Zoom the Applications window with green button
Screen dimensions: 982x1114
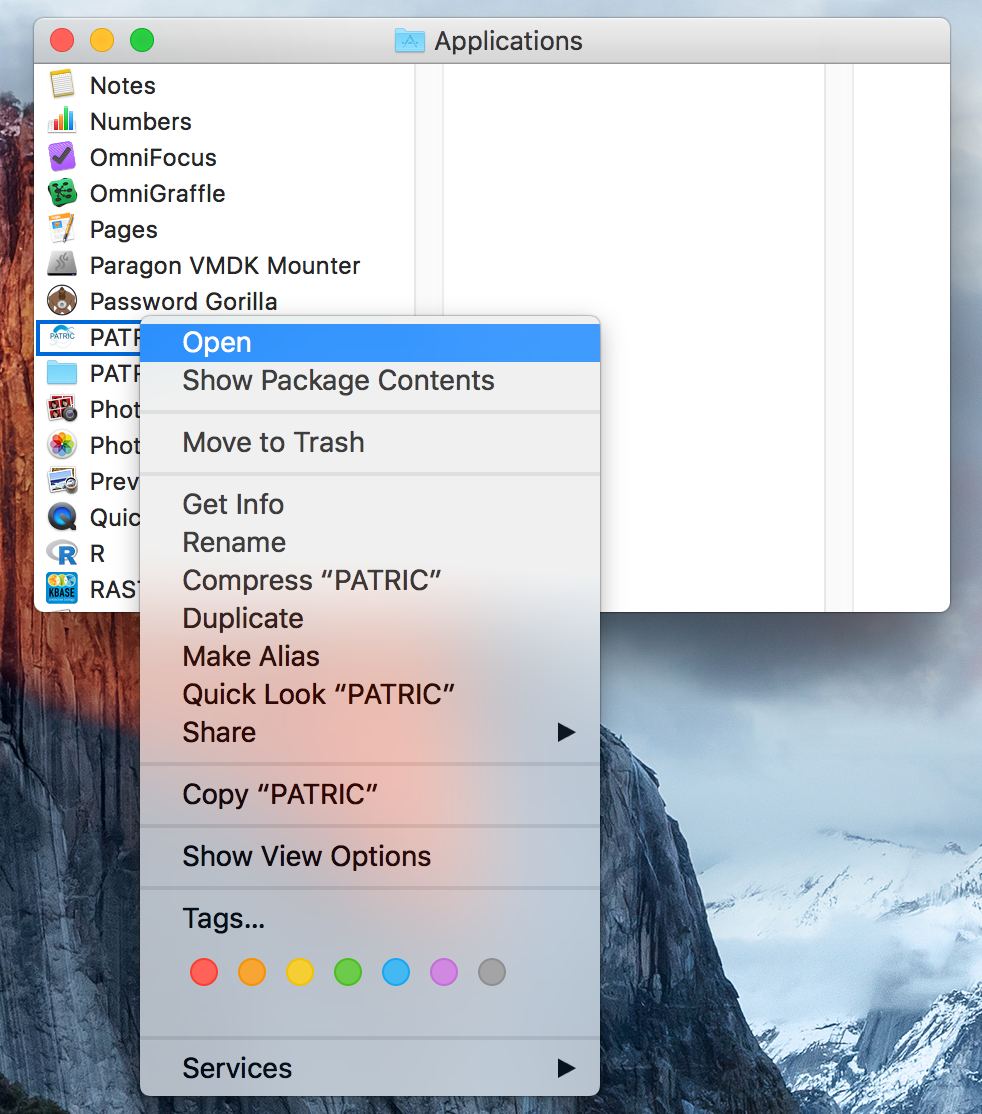click(141, 40)
